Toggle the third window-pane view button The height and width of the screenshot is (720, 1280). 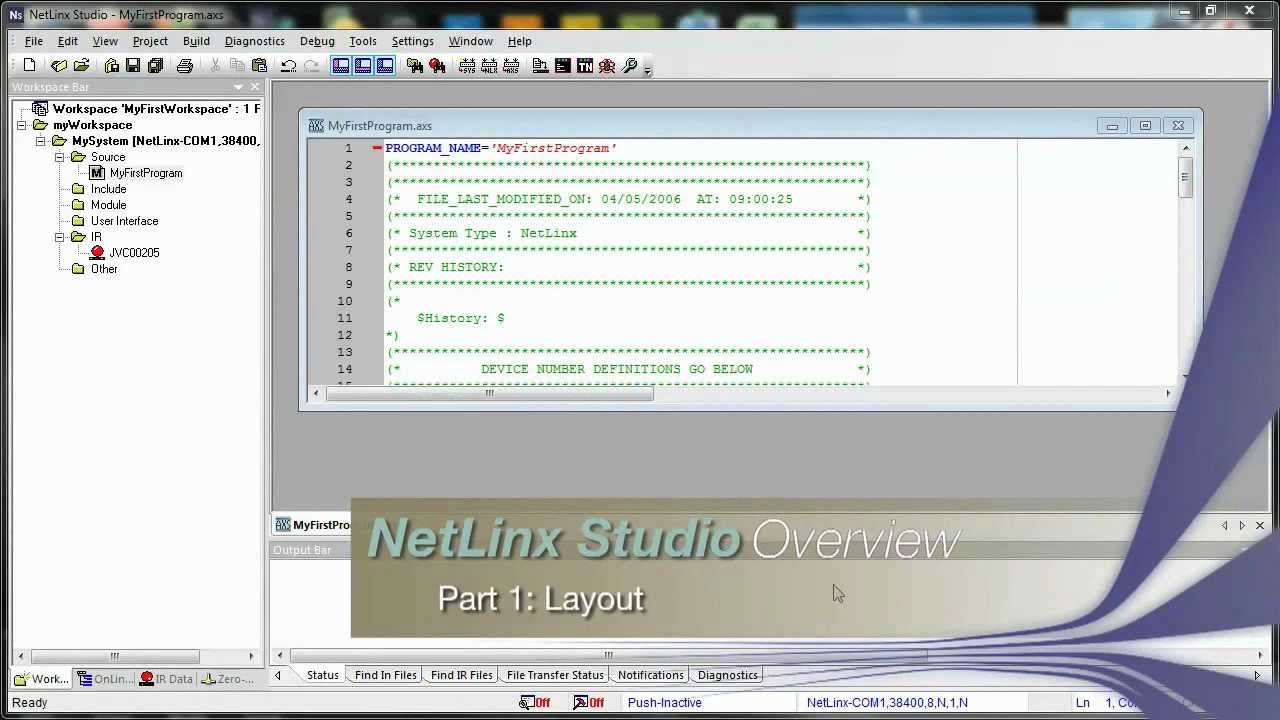click(385, 66)
